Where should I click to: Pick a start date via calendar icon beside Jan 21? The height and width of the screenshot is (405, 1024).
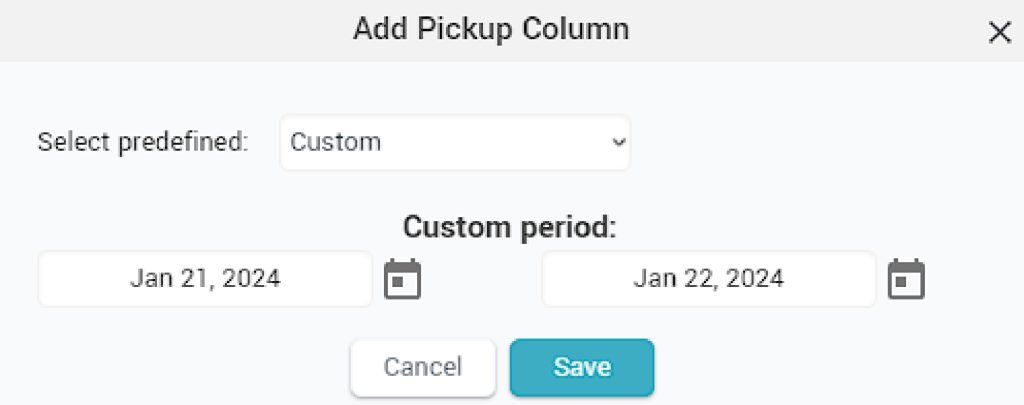click(402, 279)
